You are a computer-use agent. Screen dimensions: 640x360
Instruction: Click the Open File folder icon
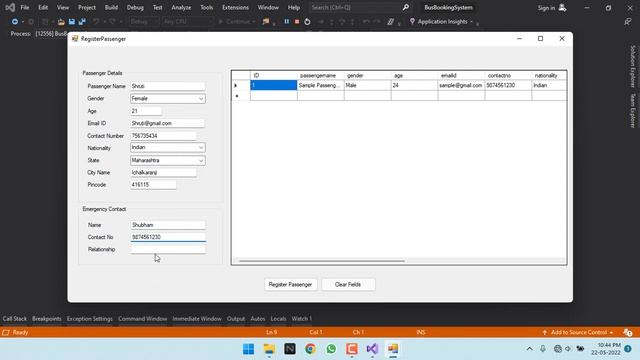[61, 22]
